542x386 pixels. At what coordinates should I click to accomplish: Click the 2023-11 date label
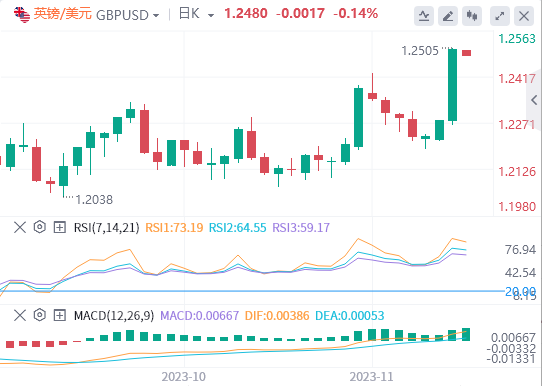(372, 377)
